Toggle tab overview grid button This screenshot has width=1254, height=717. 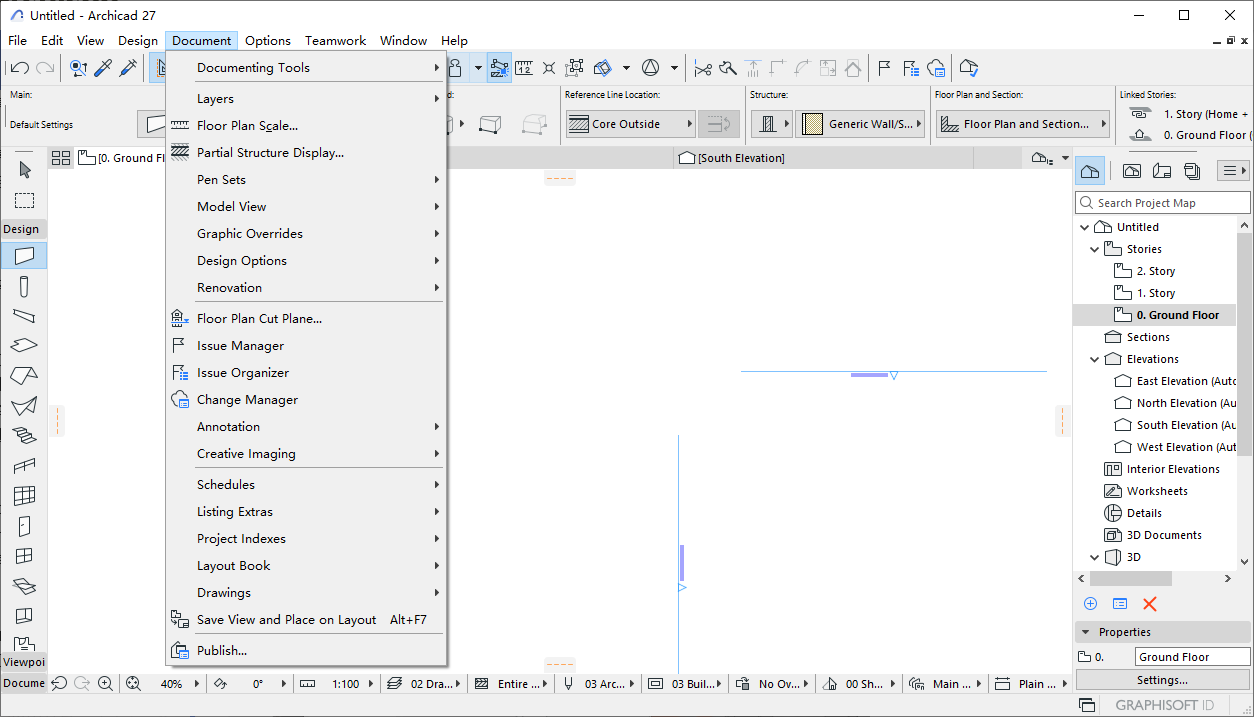[x=61, y=158]
